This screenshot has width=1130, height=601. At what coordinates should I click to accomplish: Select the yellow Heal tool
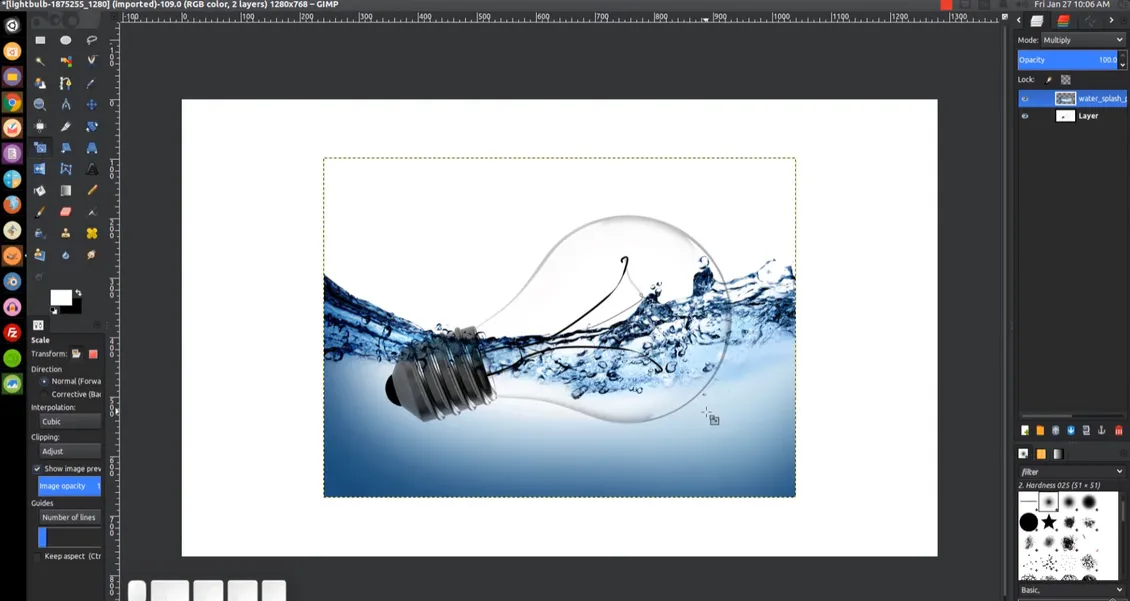(x=92, y=233)
